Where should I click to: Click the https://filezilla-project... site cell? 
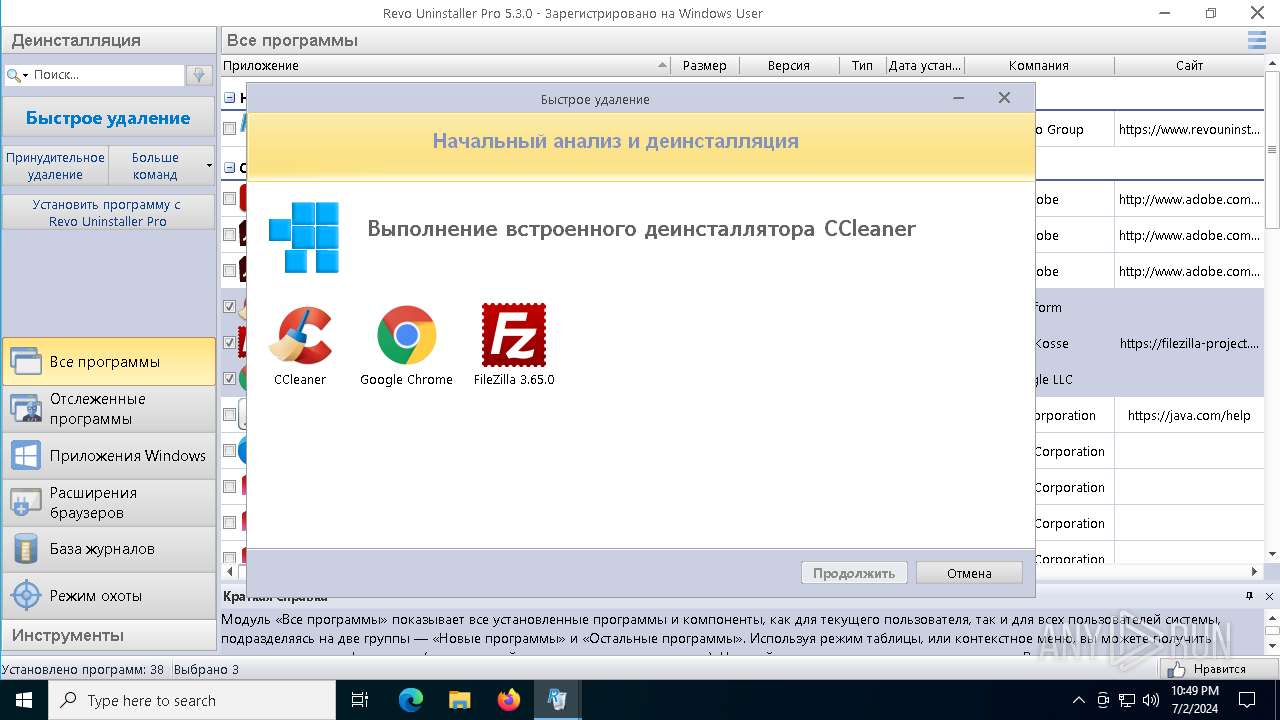1189,343
